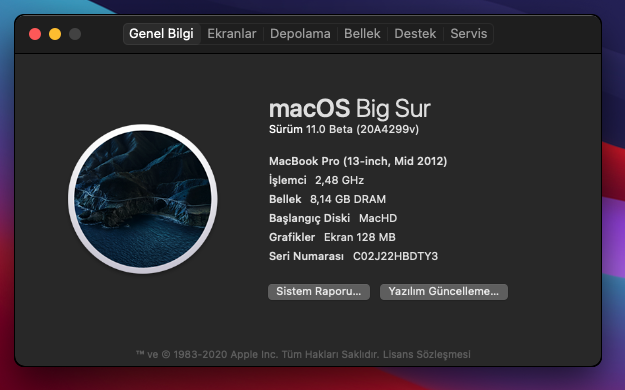Open the Lisans Sözleşmesi link

[426, 354]
